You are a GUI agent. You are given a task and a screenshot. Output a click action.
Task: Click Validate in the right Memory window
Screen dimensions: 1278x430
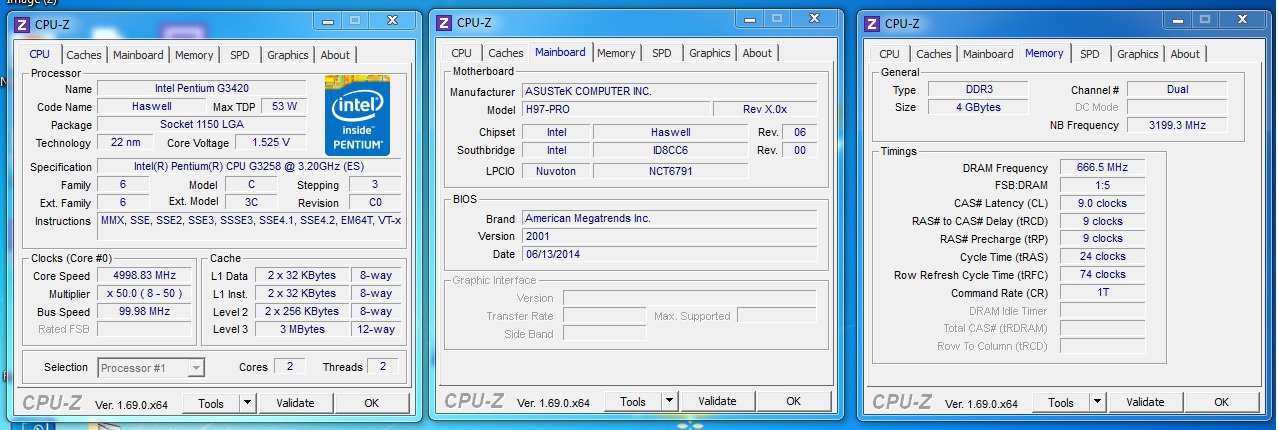(1145, 402)
